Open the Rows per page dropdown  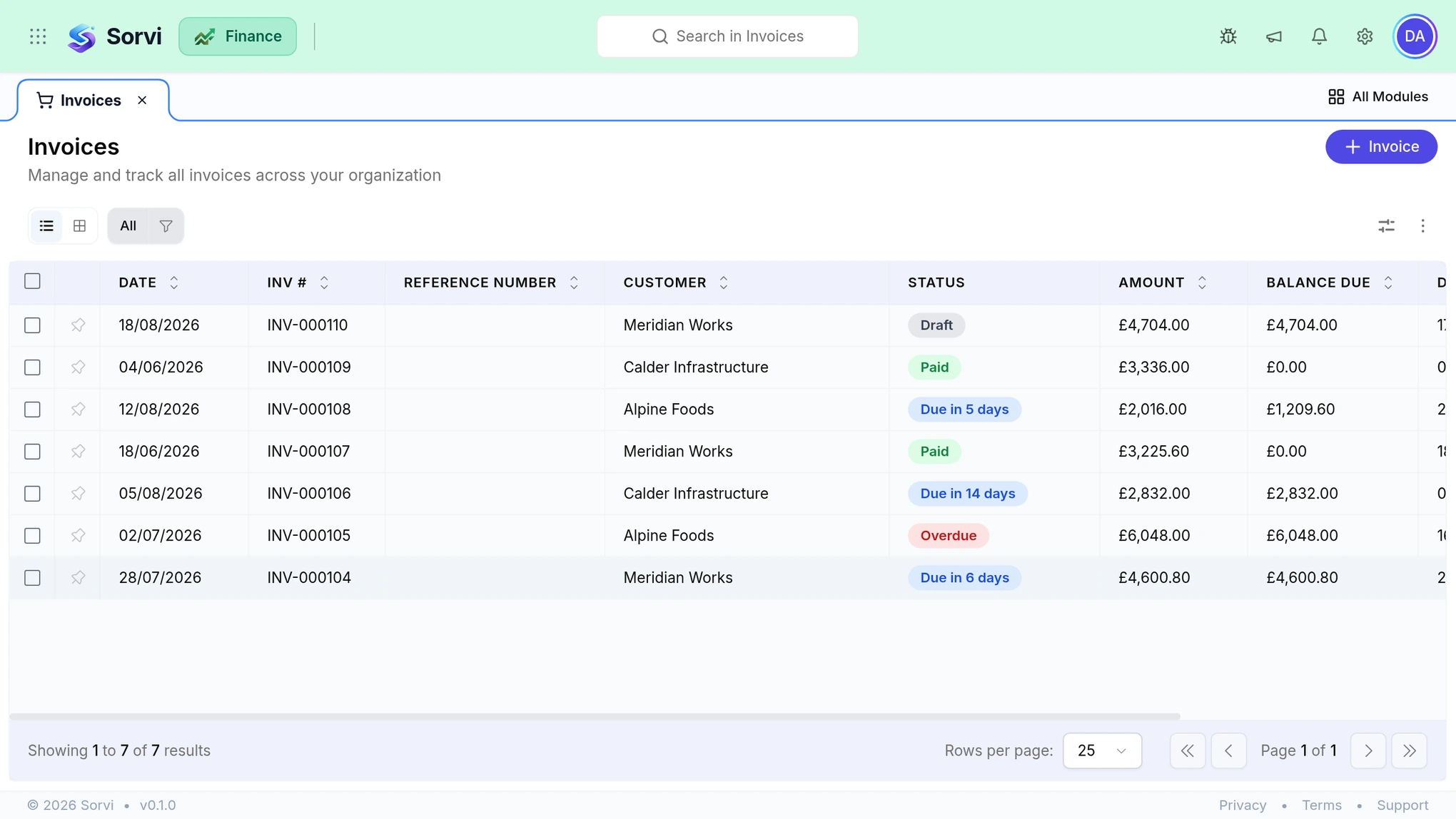[1102, 751]
